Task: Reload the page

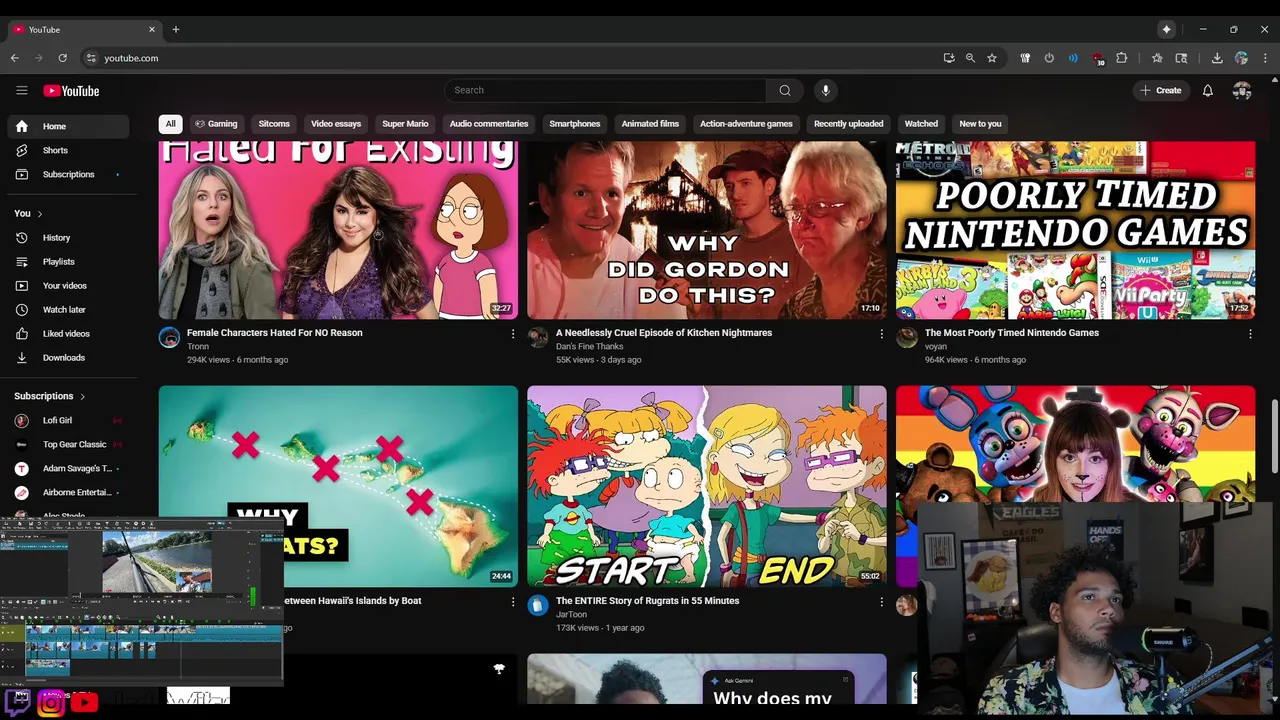Action: pyautogui.click(x=62, y=58)
